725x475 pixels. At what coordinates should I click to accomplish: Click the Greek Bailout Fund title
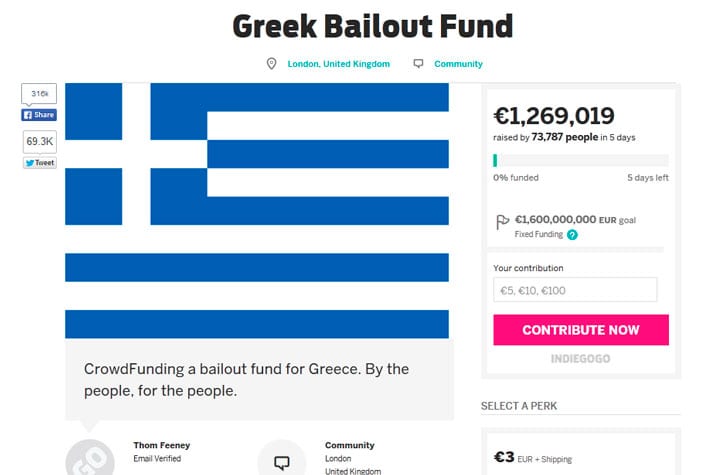click(x=373, y=26)
